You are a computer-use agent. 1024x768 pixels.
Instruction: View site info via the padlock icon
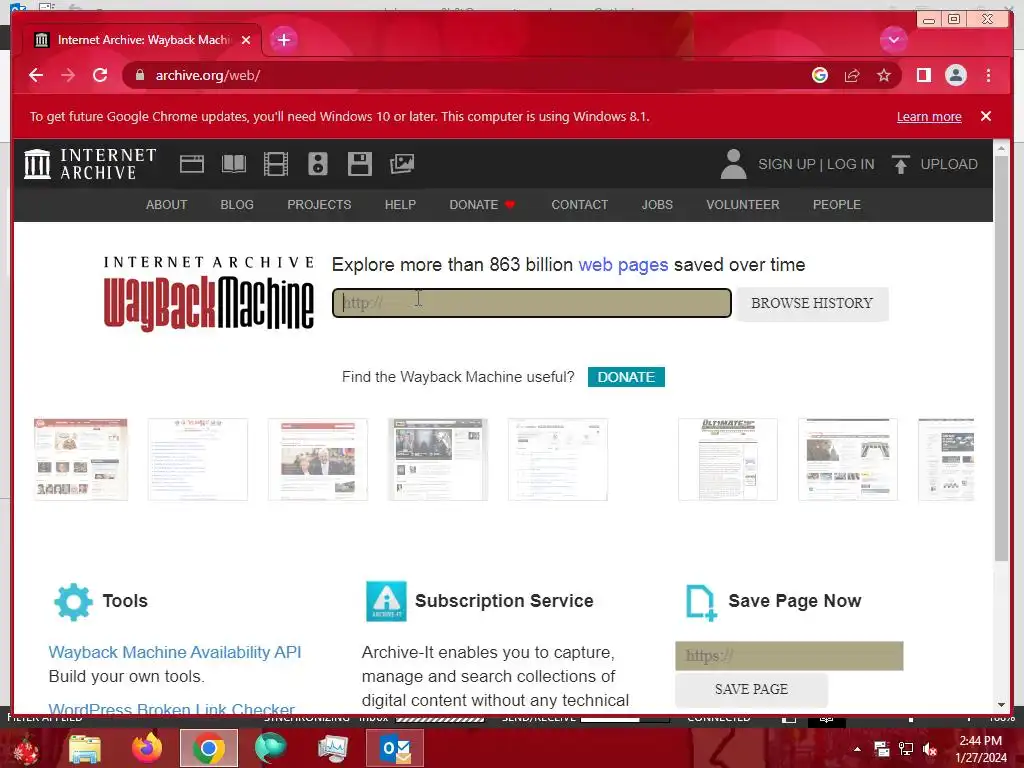point(139,75)
